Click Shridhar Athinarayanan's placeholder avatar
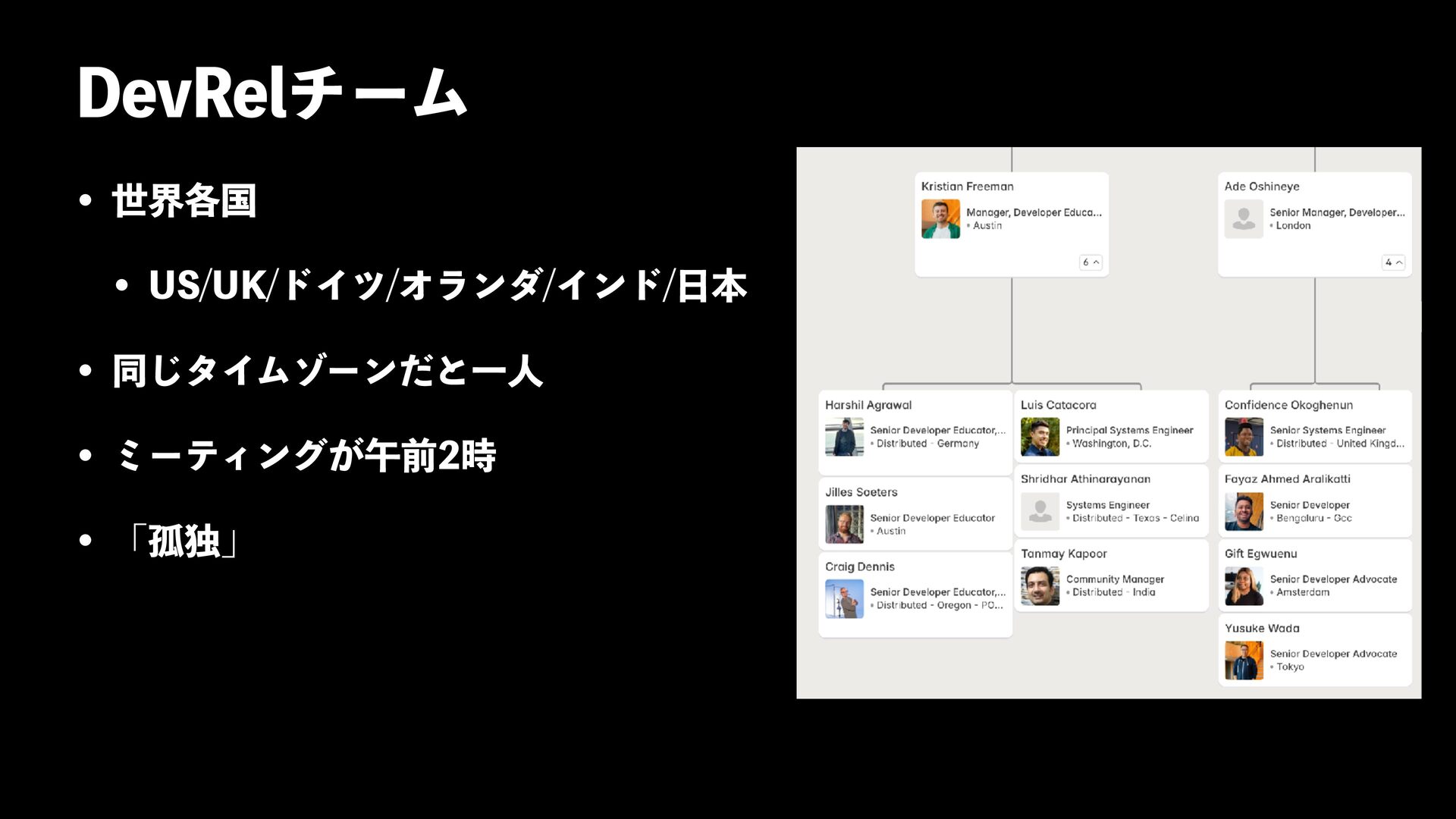 [x=1040, y=511]
